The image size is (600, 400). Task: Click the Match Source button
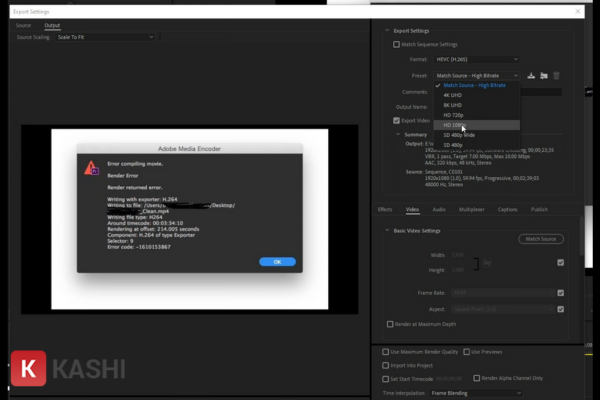(540, 239)
